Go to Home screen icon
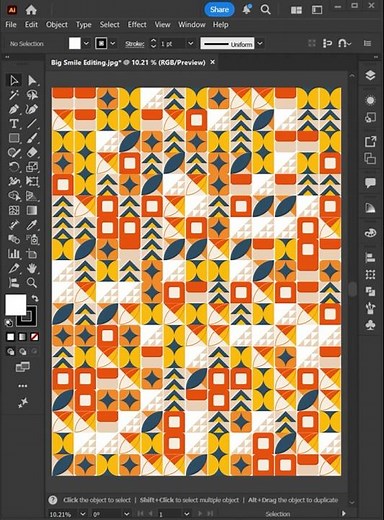The image size is (384, 520). tap(31, 10)
